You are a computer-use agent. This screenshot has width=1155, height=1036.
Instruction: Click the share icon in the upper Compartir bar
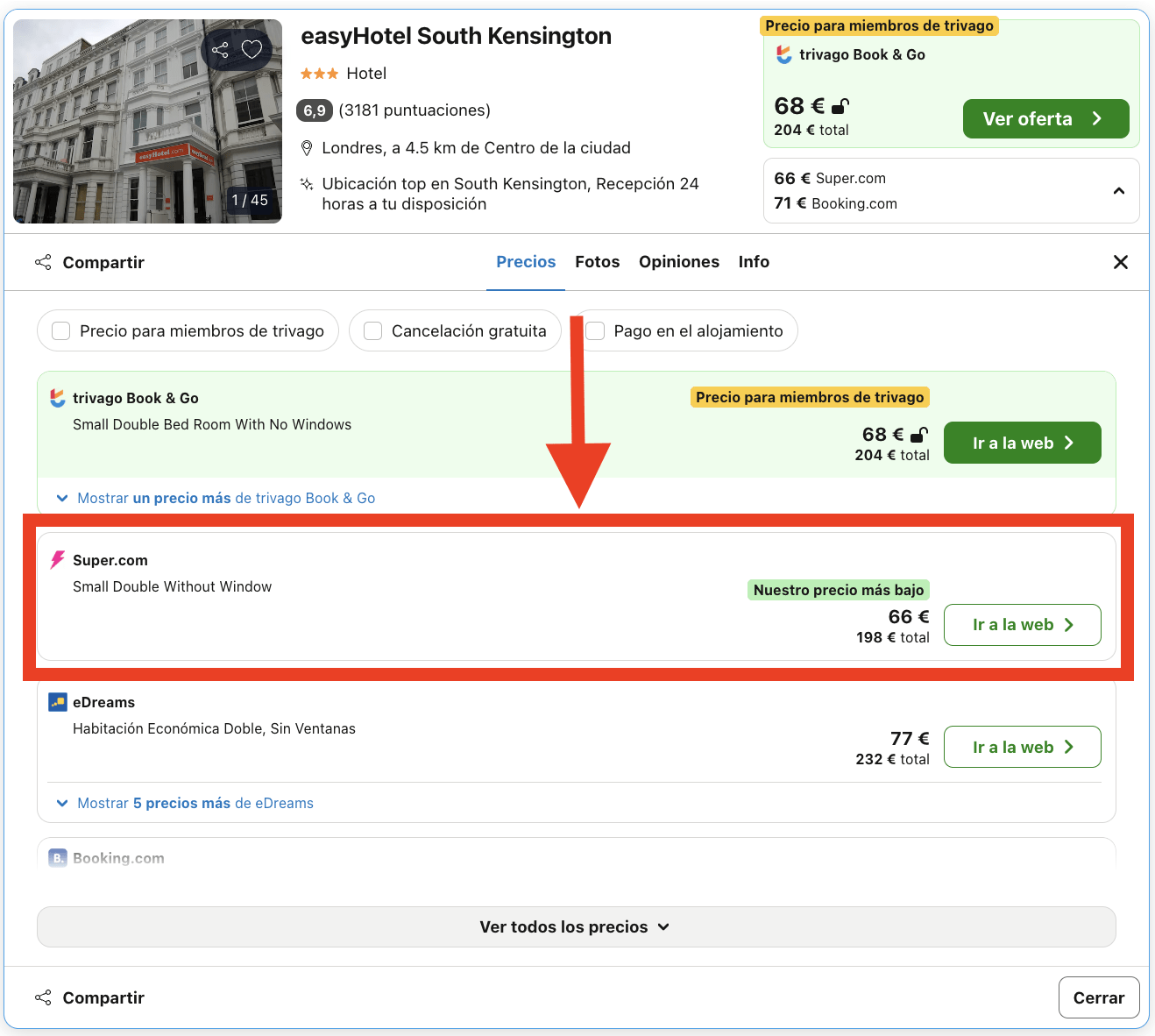coord(43,262)
